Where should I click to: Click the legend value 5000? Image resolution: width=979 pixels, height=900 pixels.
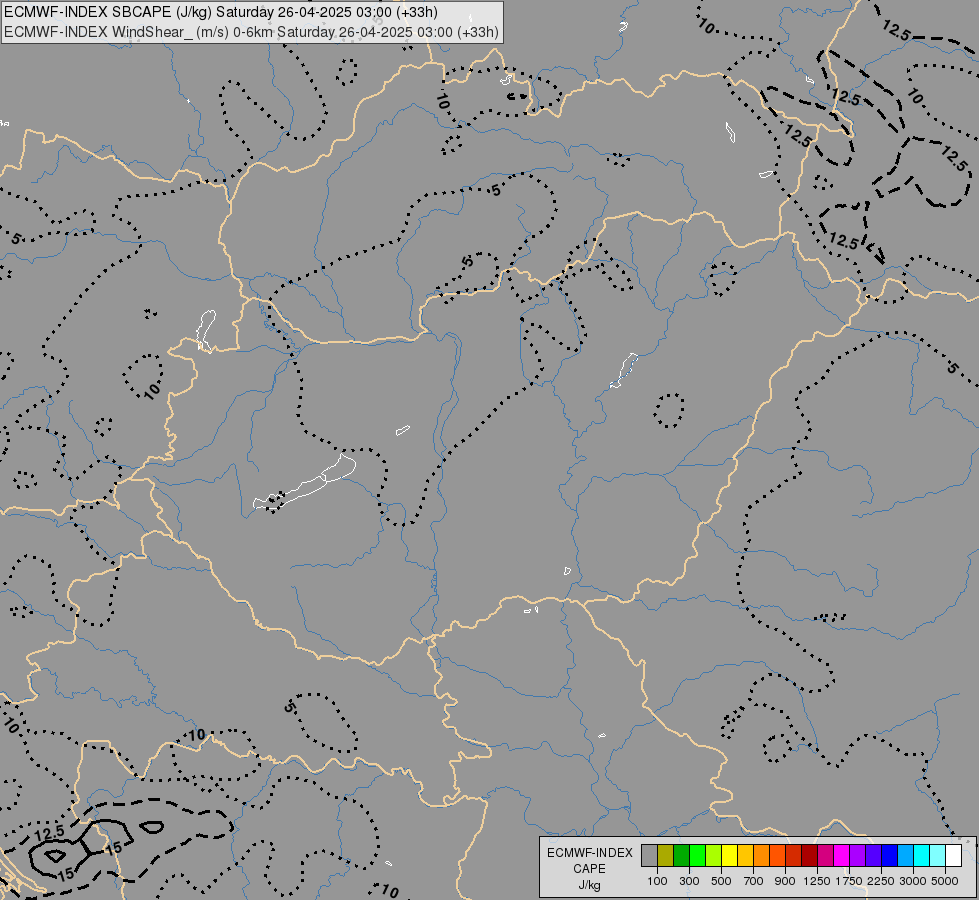coord(945,881)
